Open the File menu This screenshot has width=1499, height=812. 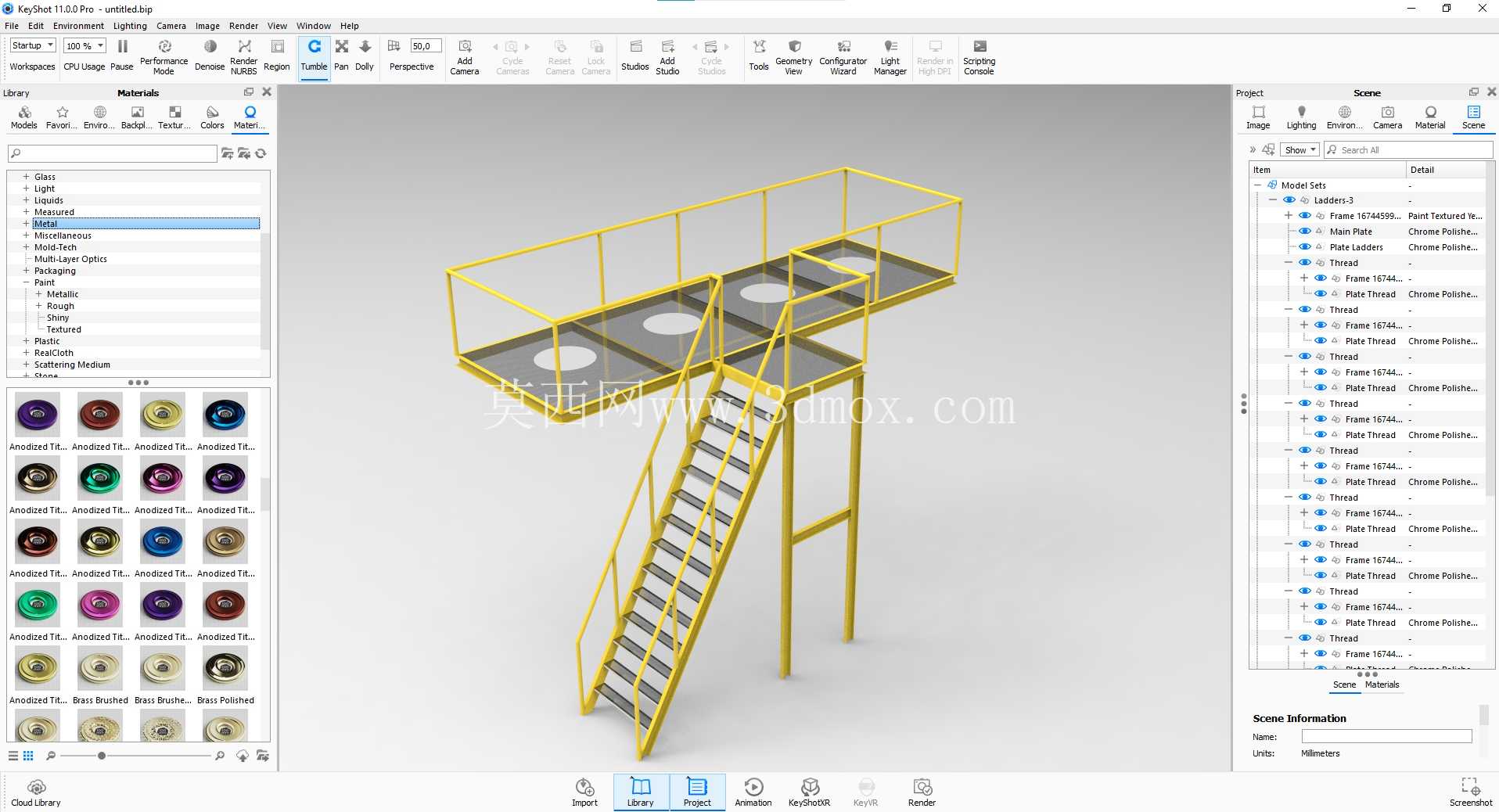tap(12, 26)
